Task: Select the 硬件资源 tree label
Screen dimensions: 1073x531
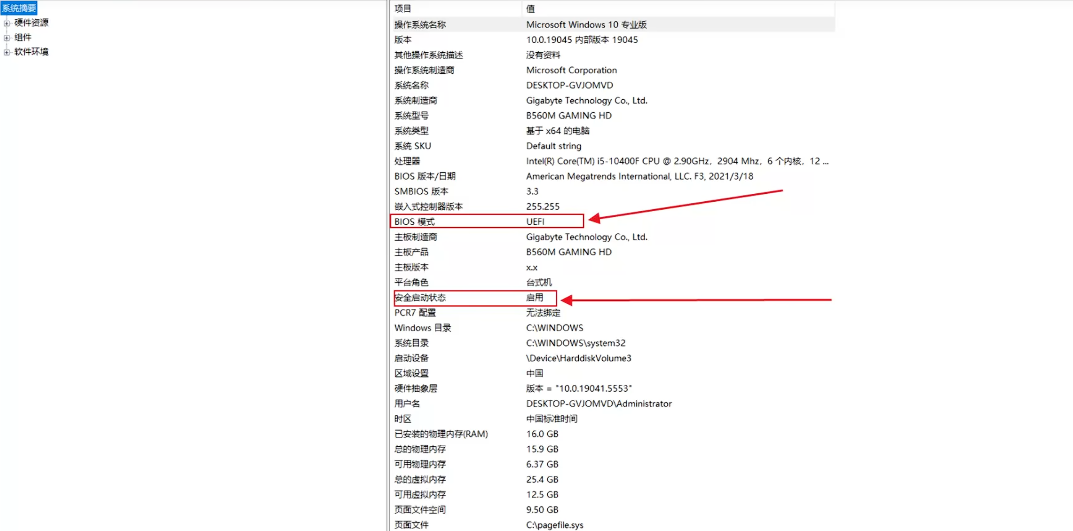Action: point(31,23)
